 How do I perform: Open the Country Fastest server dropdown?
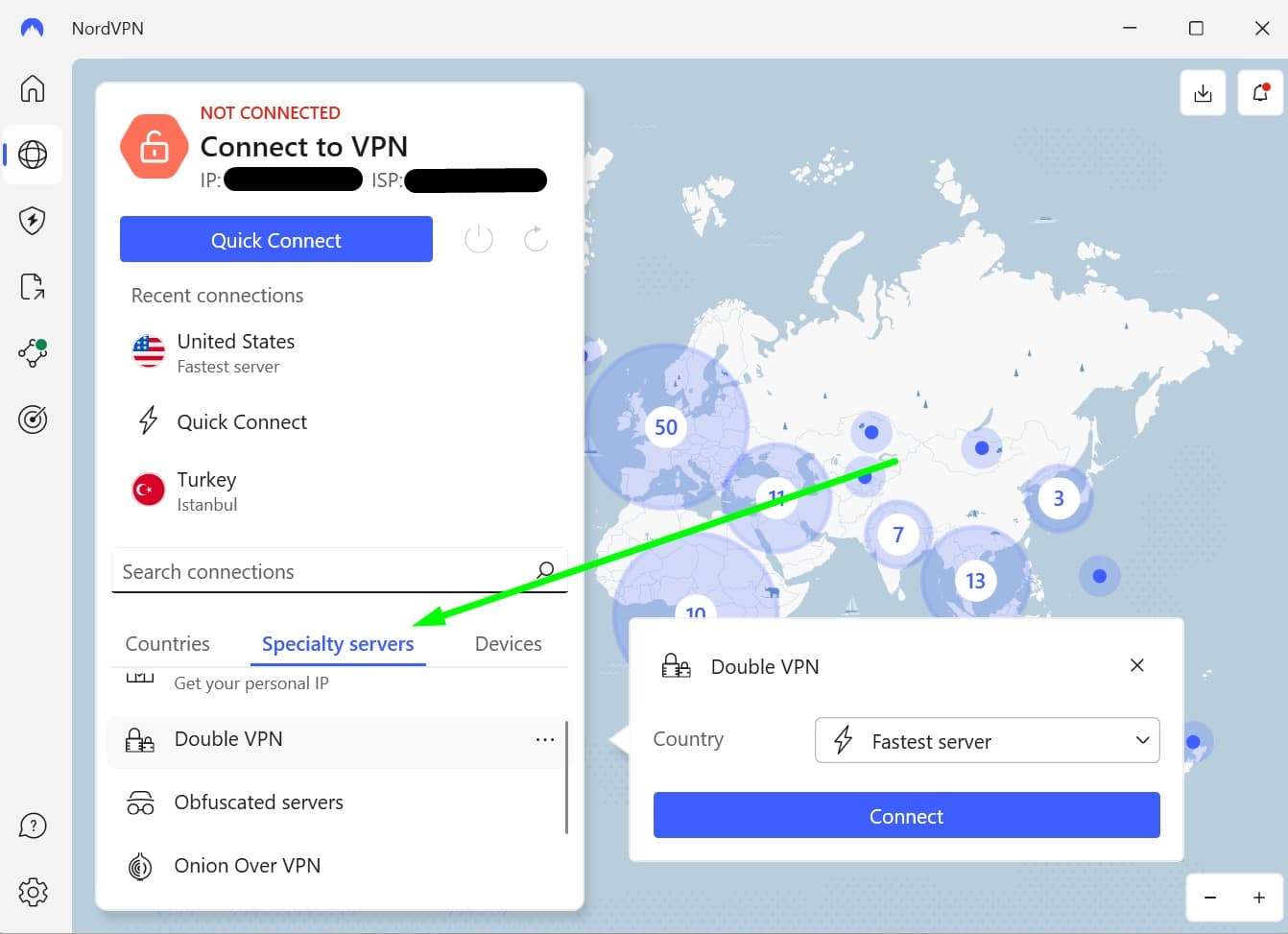coord(987,740)
